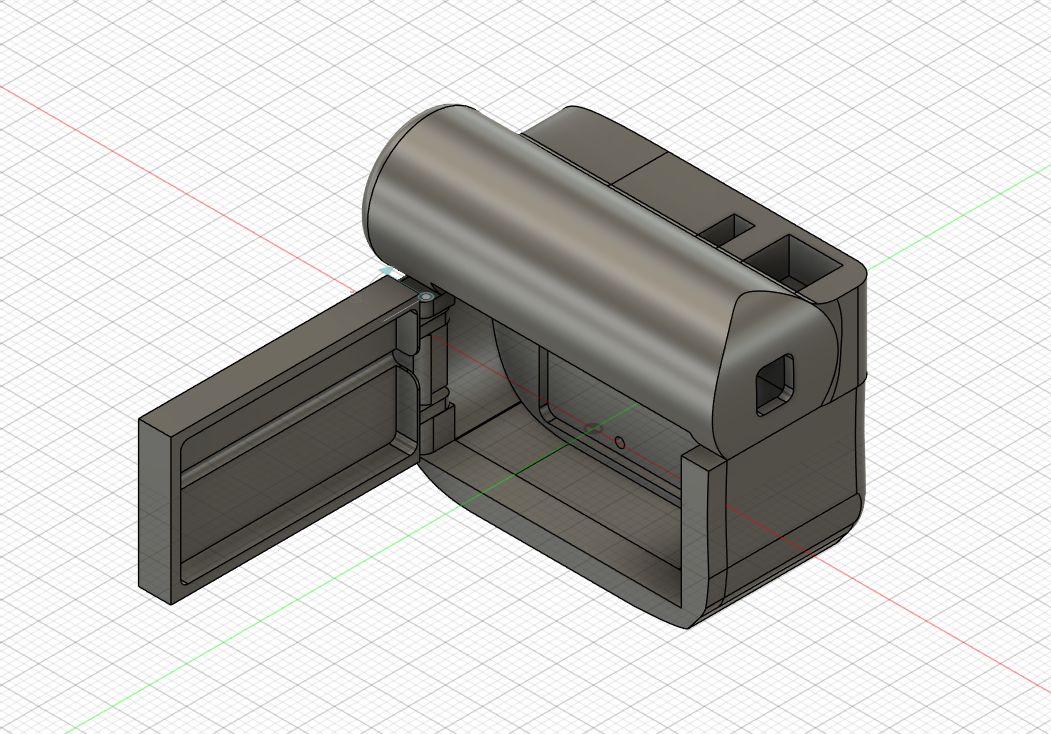The height and width of the screenshot is (734, 1051).
Task: Click the joint glyph atop the hinge
Action: click(x=427, y=297)
